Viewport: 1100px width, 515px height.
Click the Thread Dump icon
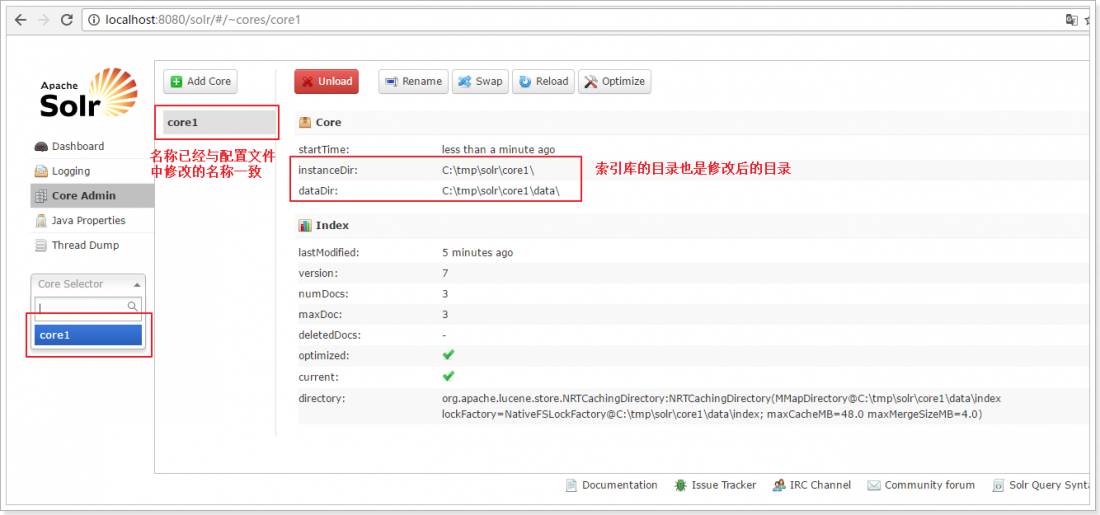click(41, 246)
